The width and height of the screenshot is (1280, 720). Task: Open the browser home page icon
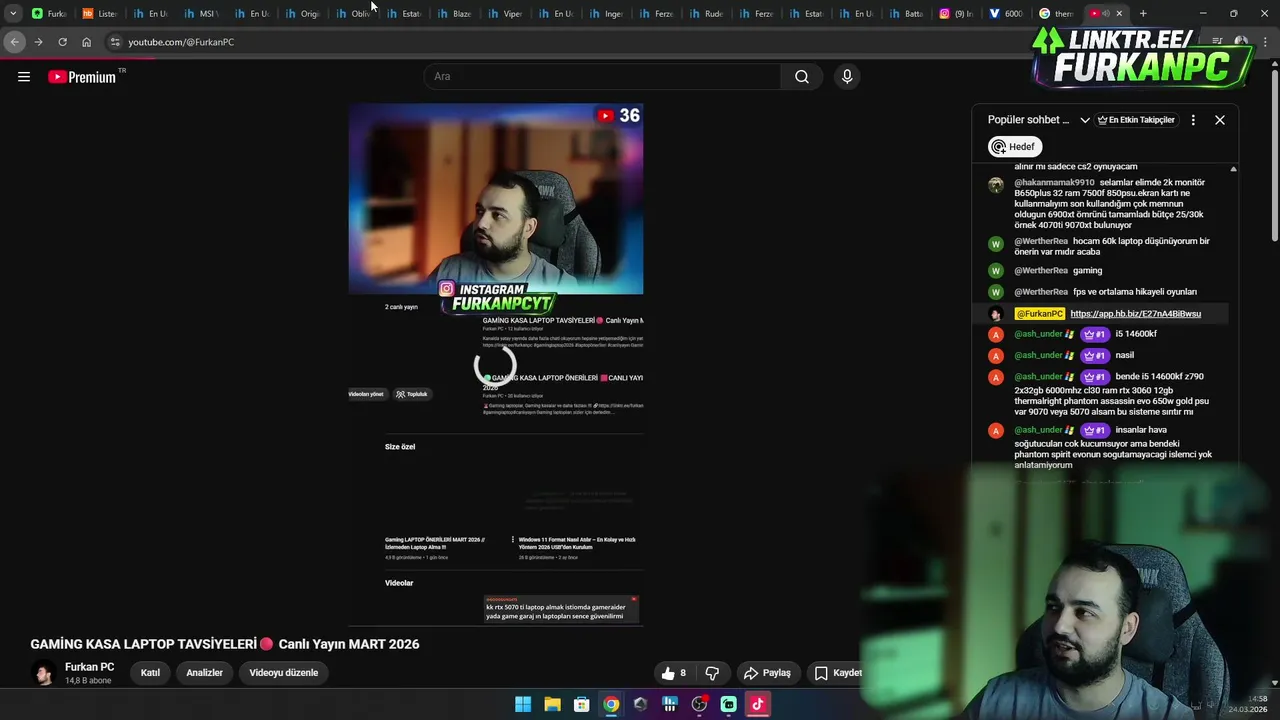(86, 42)
